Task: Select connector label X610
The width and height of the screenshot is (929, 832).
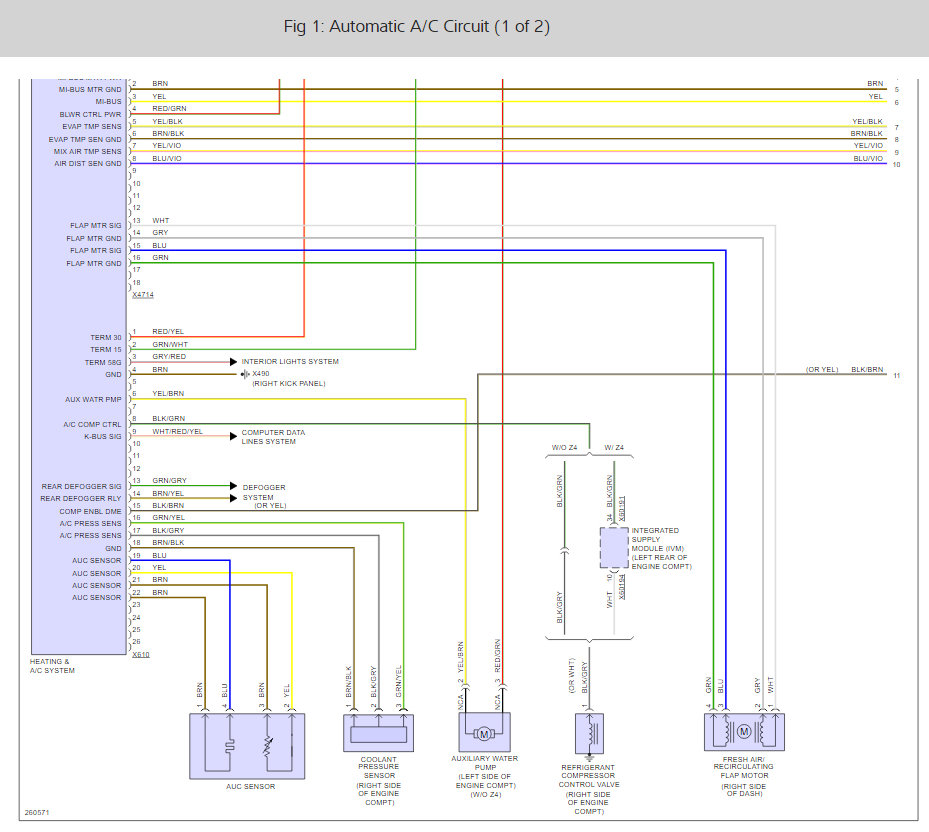Action: pos(141,655)
